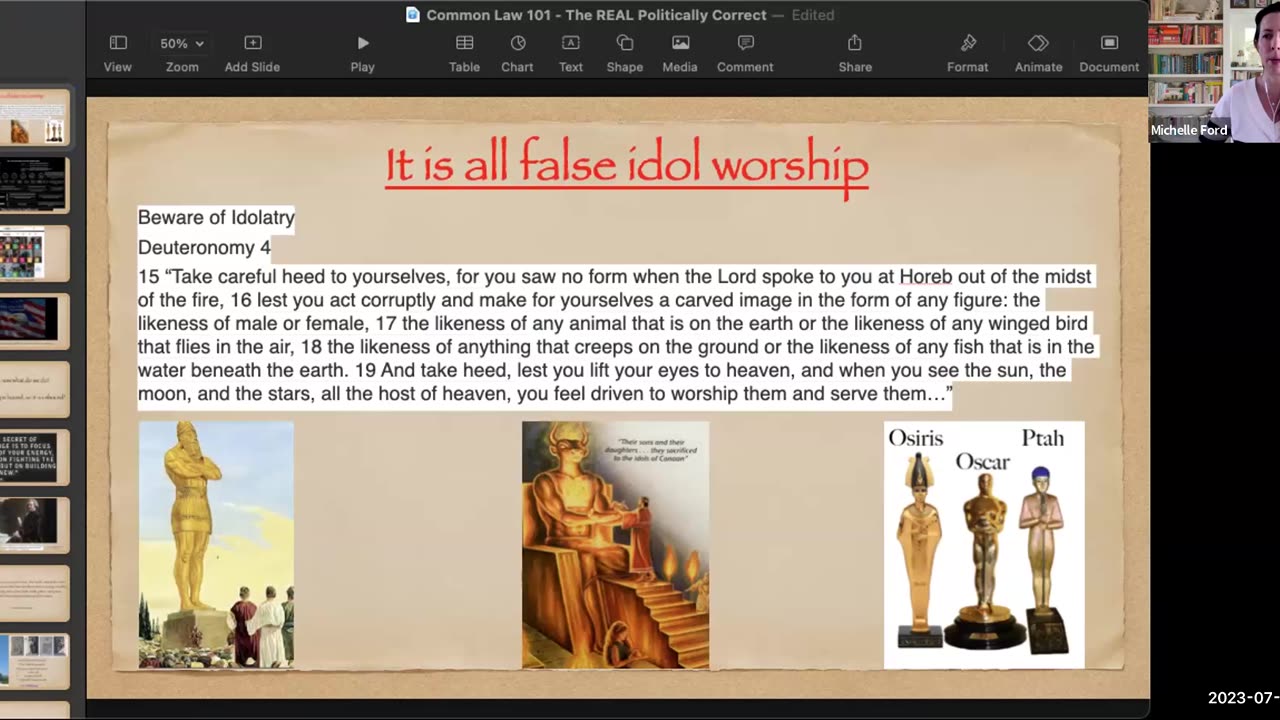Click the Keynote document icon in title bar
This screenshot has height=720, width=1280.
pyautogui.click(x=413, y=15)
